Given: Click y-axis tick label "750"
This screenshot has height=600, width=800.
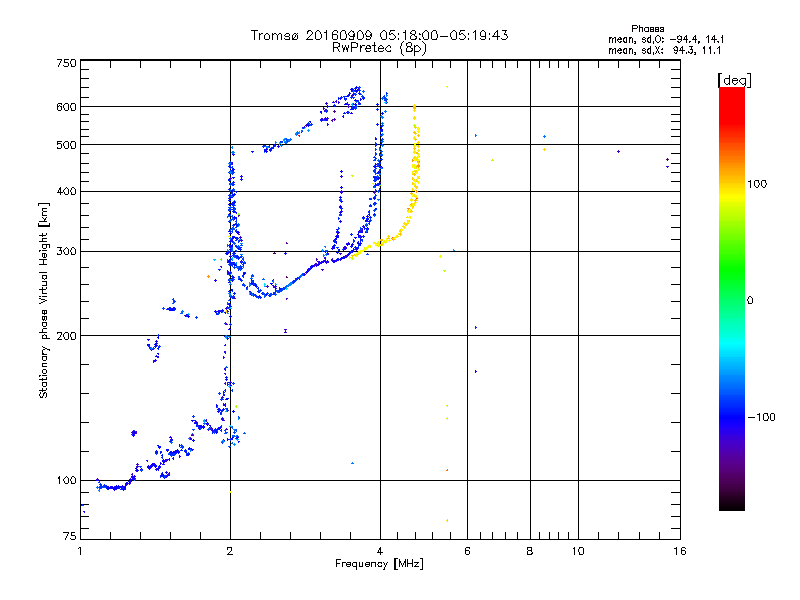Looking at the screenshot, I should pyautogui.click(x=66, y=63).
